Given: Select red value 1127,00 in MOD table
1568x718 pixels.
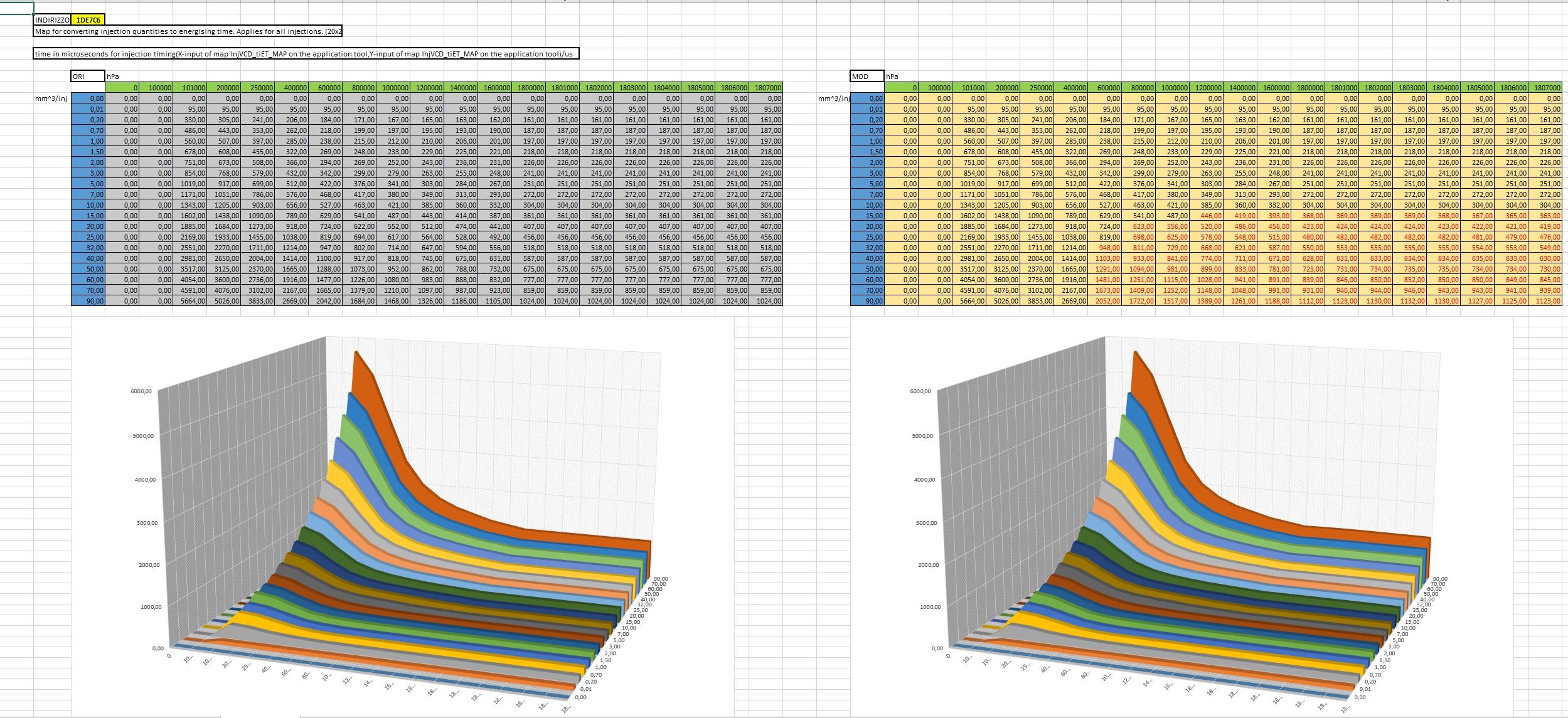Looking at the screenshot, I should tap(1478, 301).
